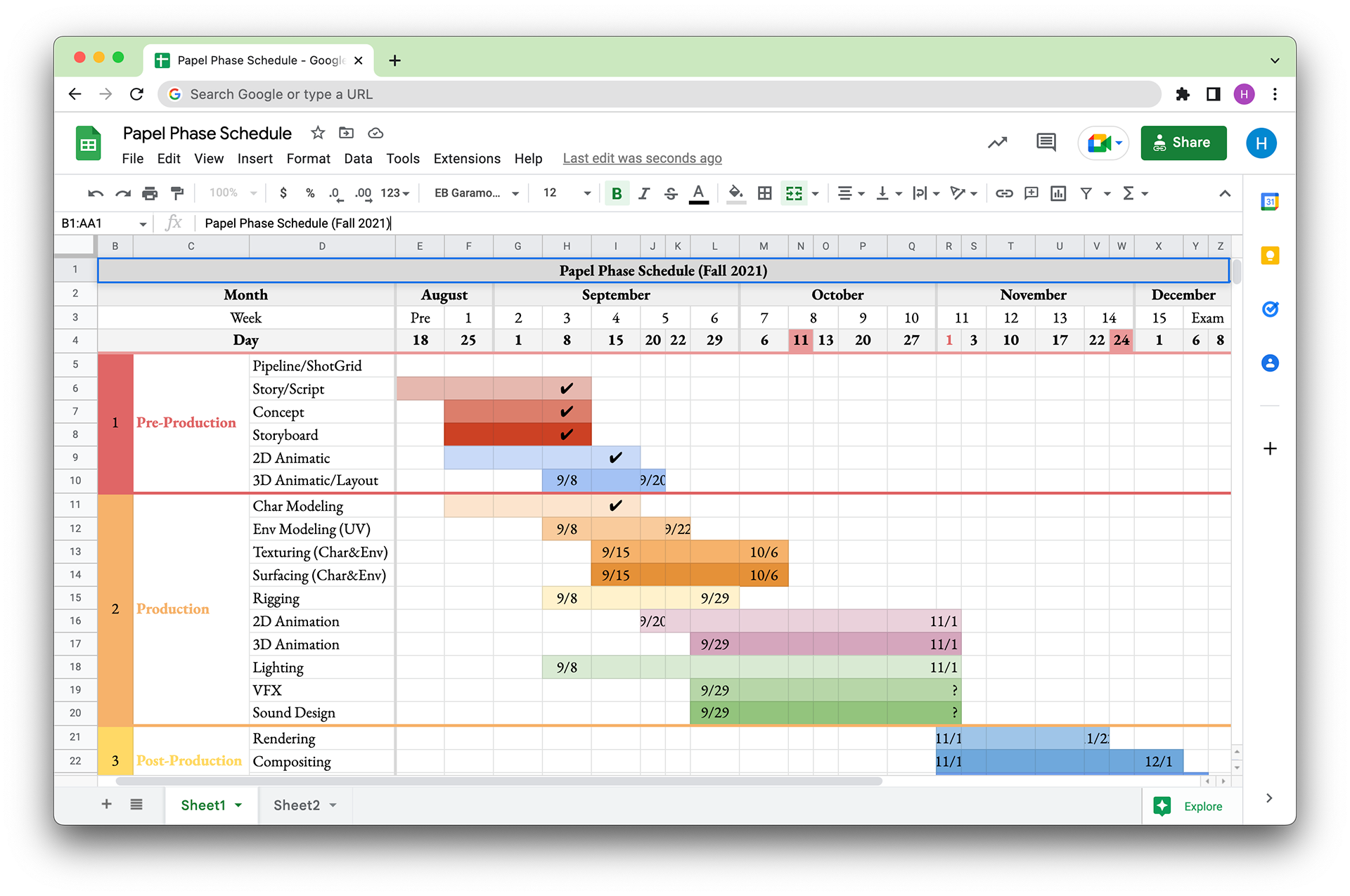Toggle bold formatting
The height and width of the screenshot is (896, 1350).
pyautogui.click(x=617, y=193)
